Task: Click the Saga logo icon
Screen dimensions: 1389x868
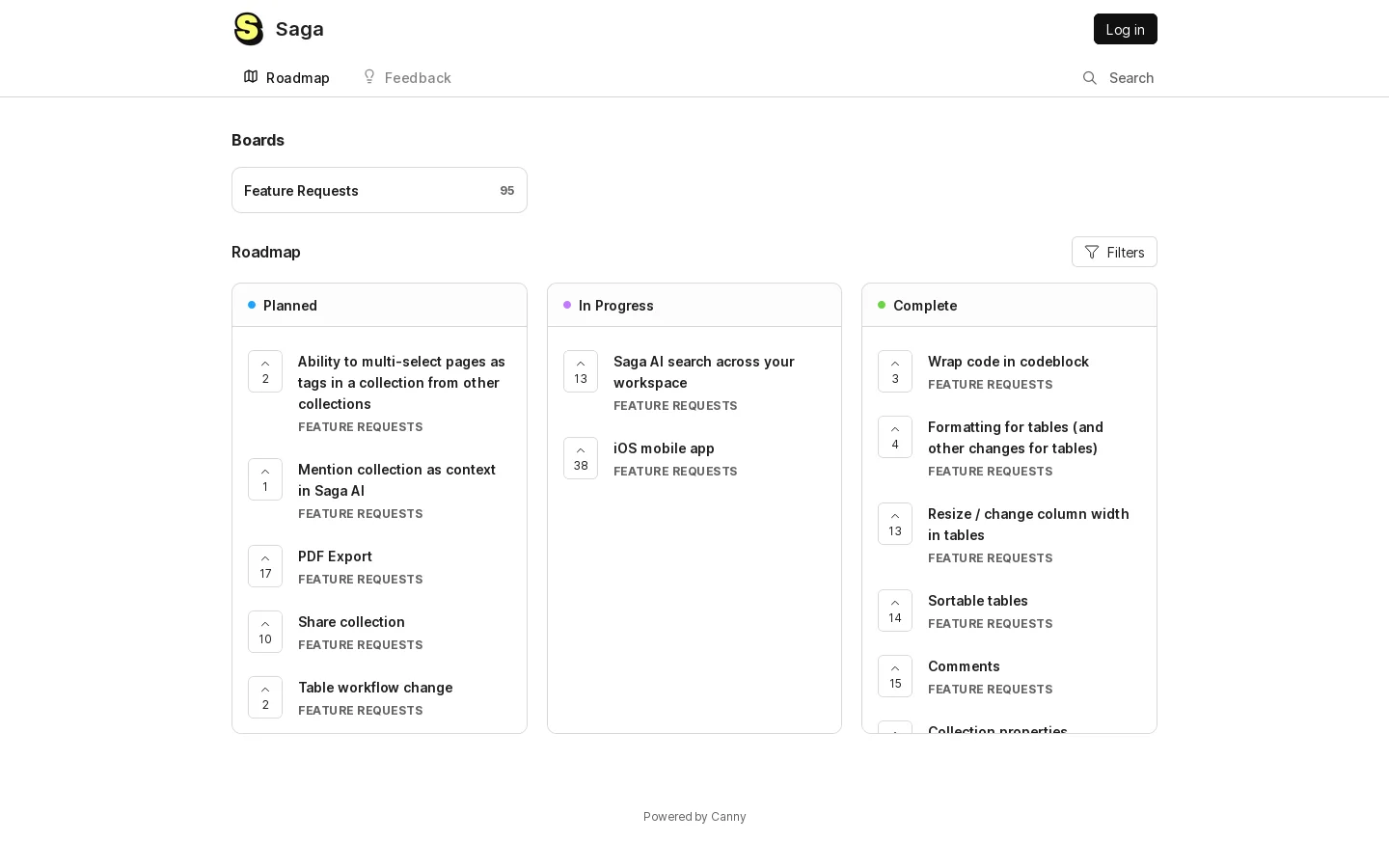Action: click(249, 29)
